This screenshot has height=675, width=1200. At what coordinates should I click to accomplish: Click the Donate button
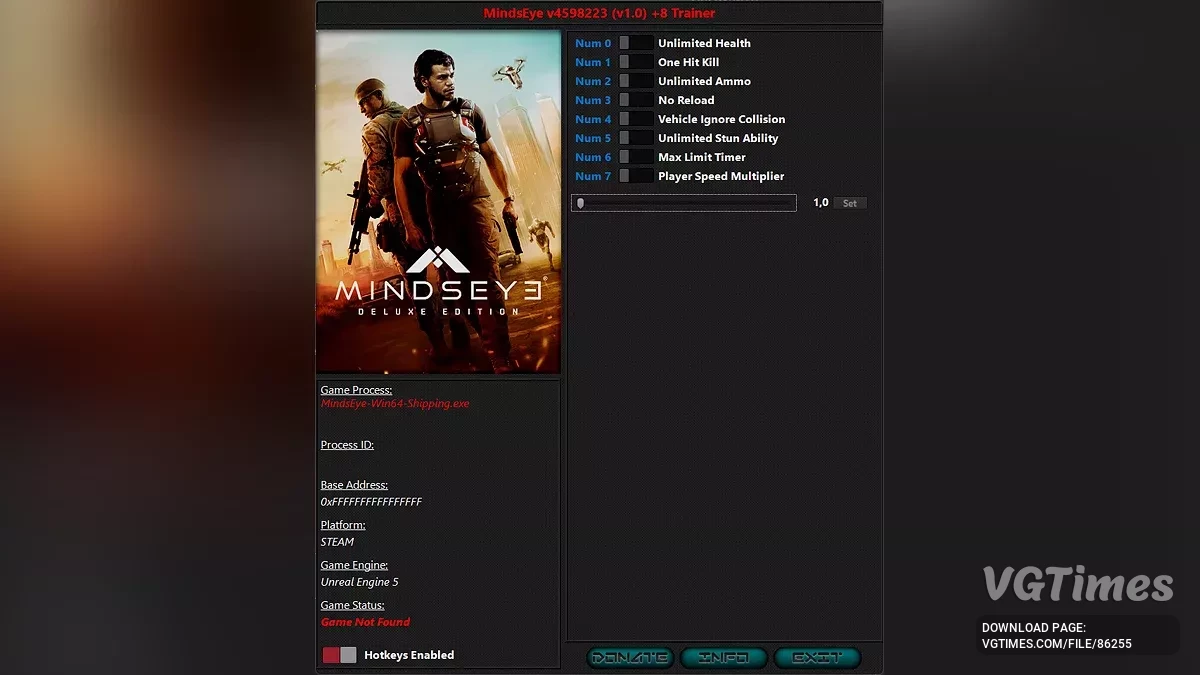point(629,658)
